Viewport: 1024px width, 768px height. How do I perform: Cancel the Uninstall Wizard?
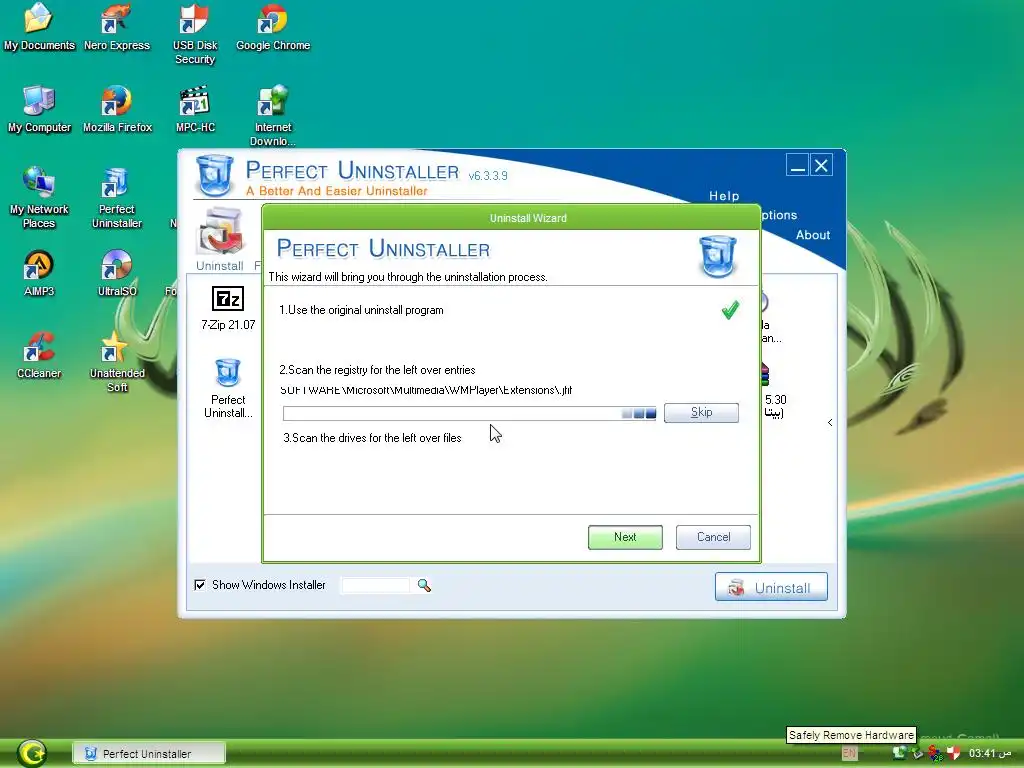[x=713, y=537]
